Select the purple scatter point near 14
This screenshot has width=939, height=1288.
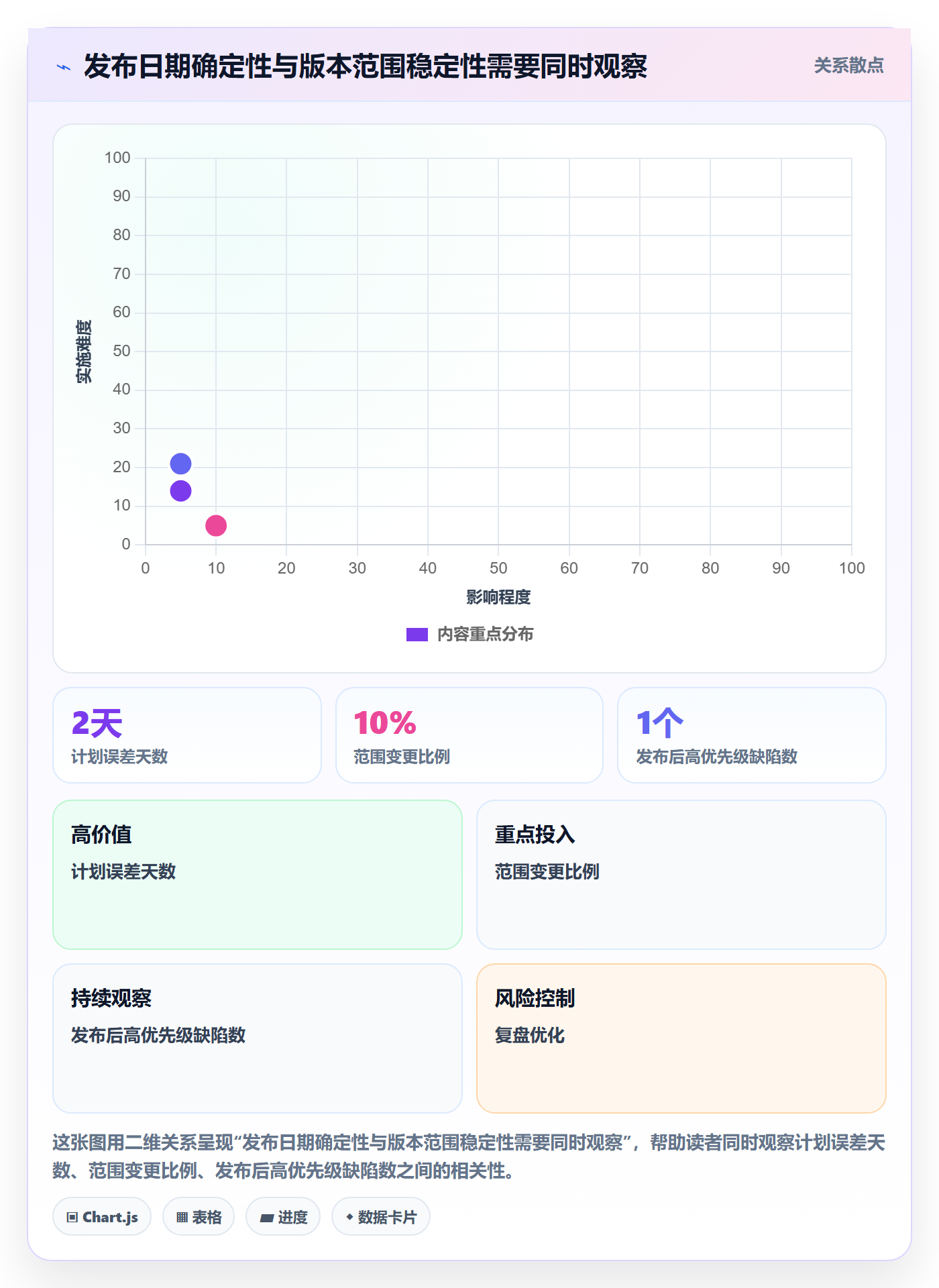pyautogui.click(x=180, y=491)
